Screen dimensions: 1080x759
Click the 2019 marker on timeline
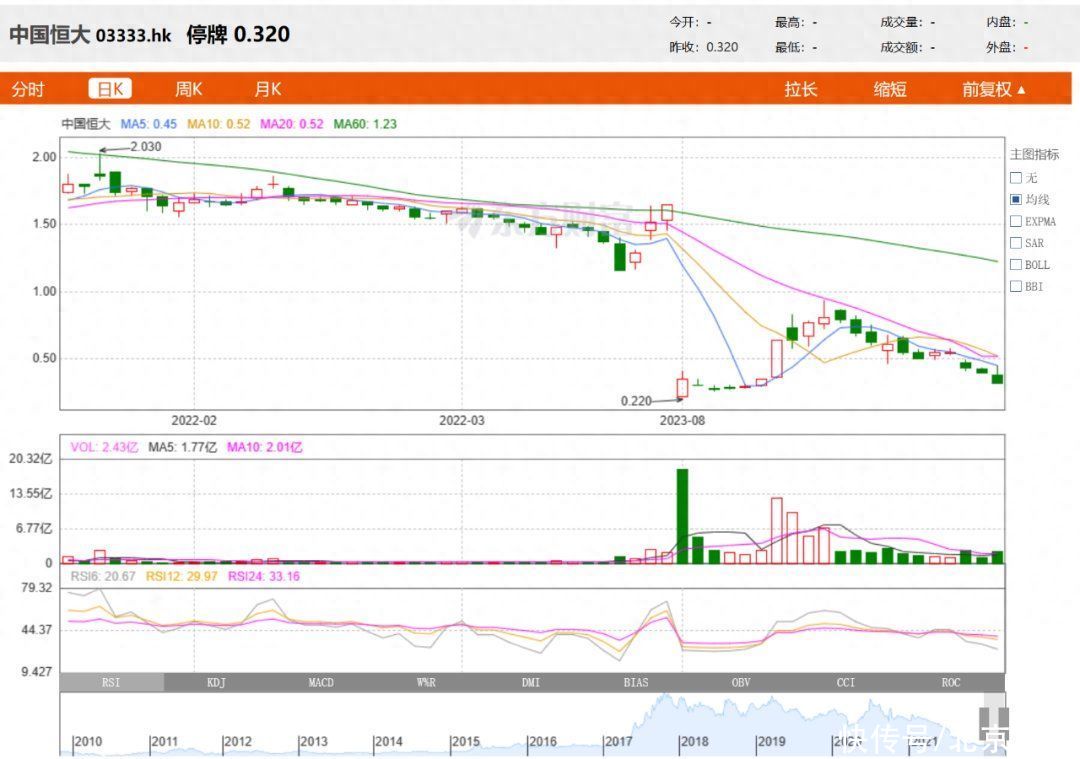[771, 742]
